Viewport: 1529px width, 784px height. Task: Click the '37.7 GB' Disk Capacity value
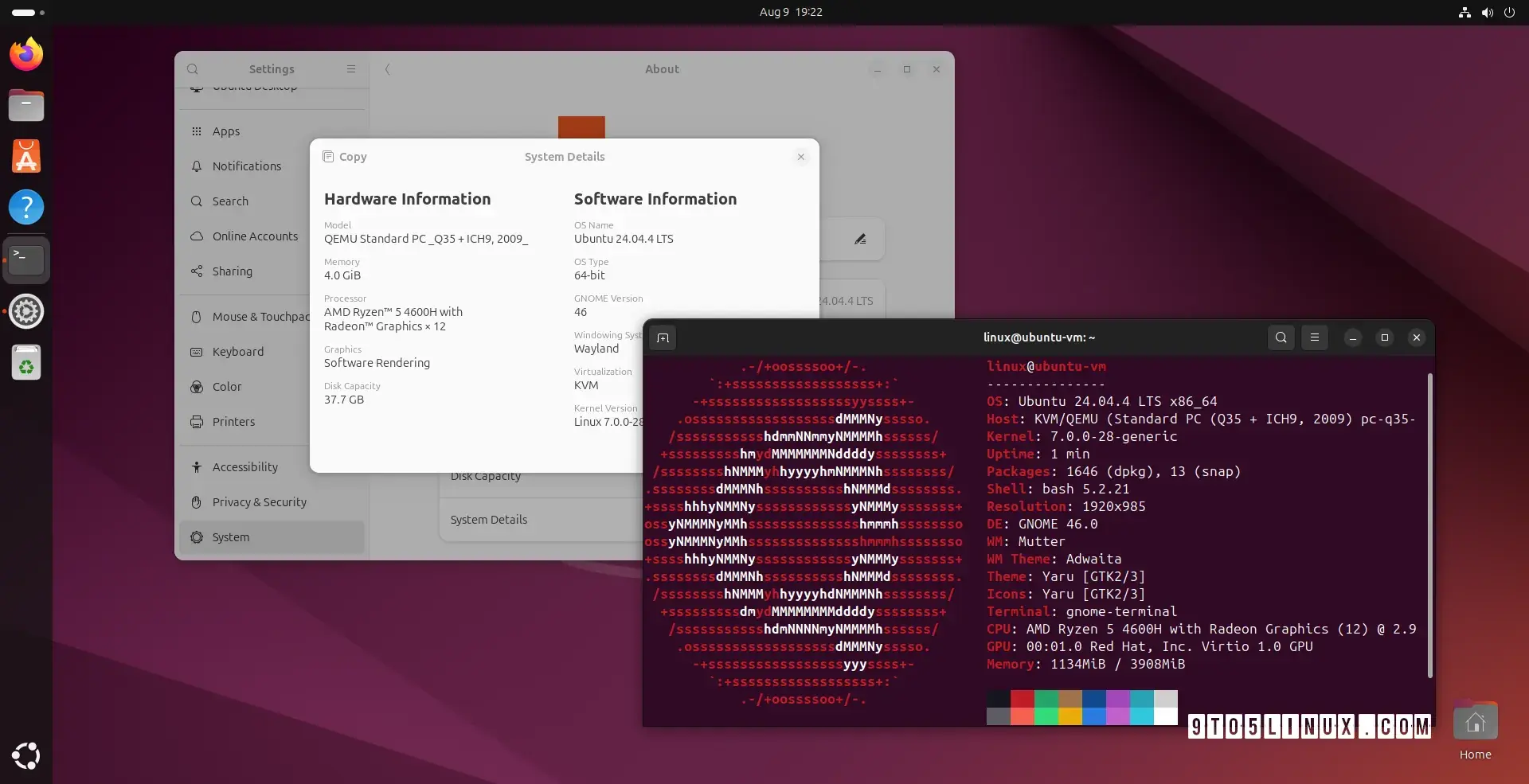[344, 400]
